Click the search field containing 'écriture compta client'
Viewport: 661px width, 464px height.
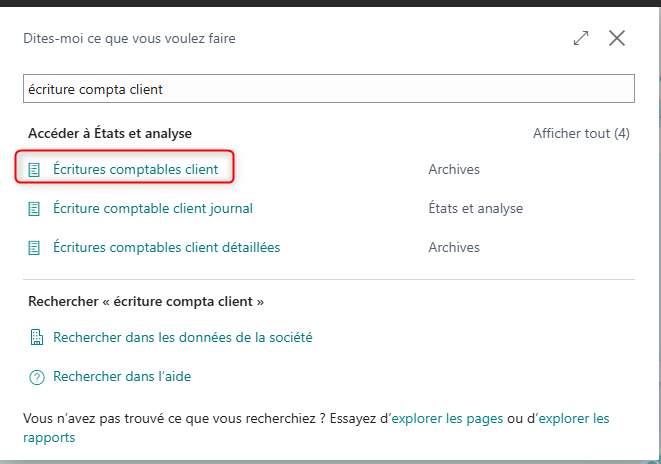(x=328, y=89)
